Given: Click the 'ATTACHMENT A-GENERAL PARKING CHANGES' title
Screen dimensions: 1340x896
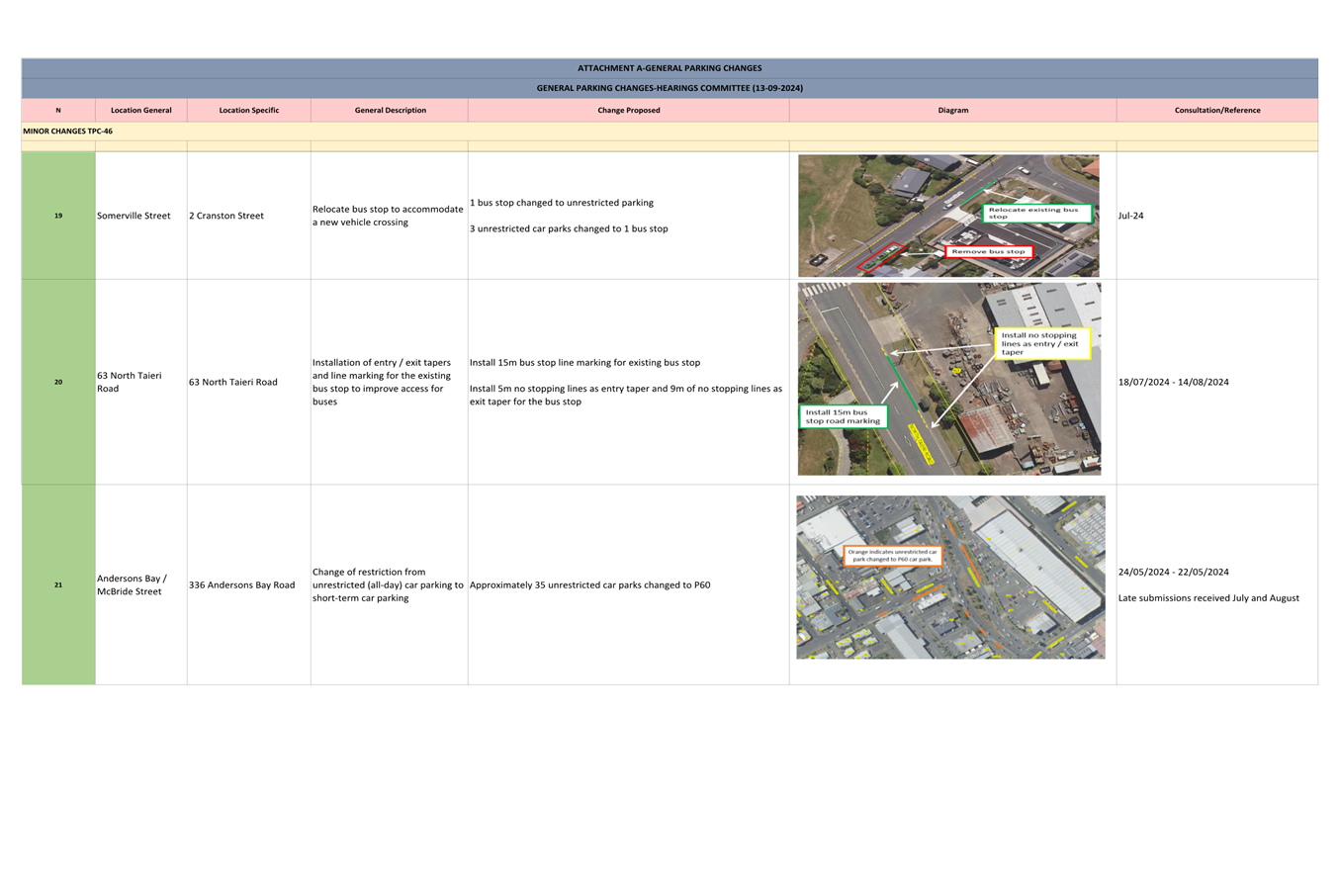Looking at the screenshot, I should coord(670,68).
